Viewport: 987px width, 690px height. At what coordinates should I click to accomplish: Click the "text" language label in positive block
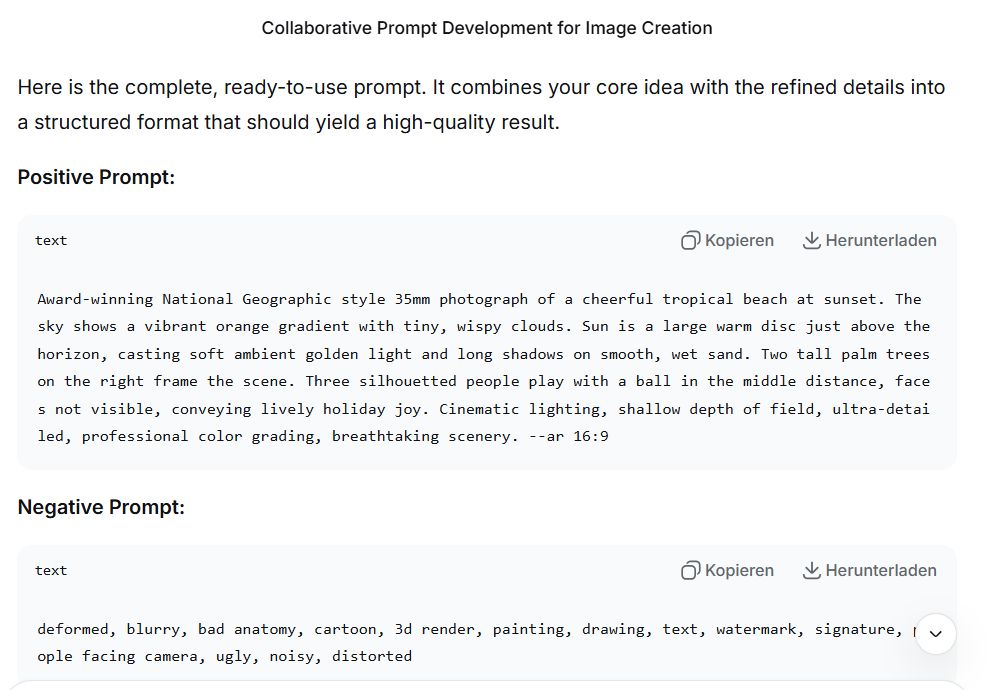click(51, 241)
